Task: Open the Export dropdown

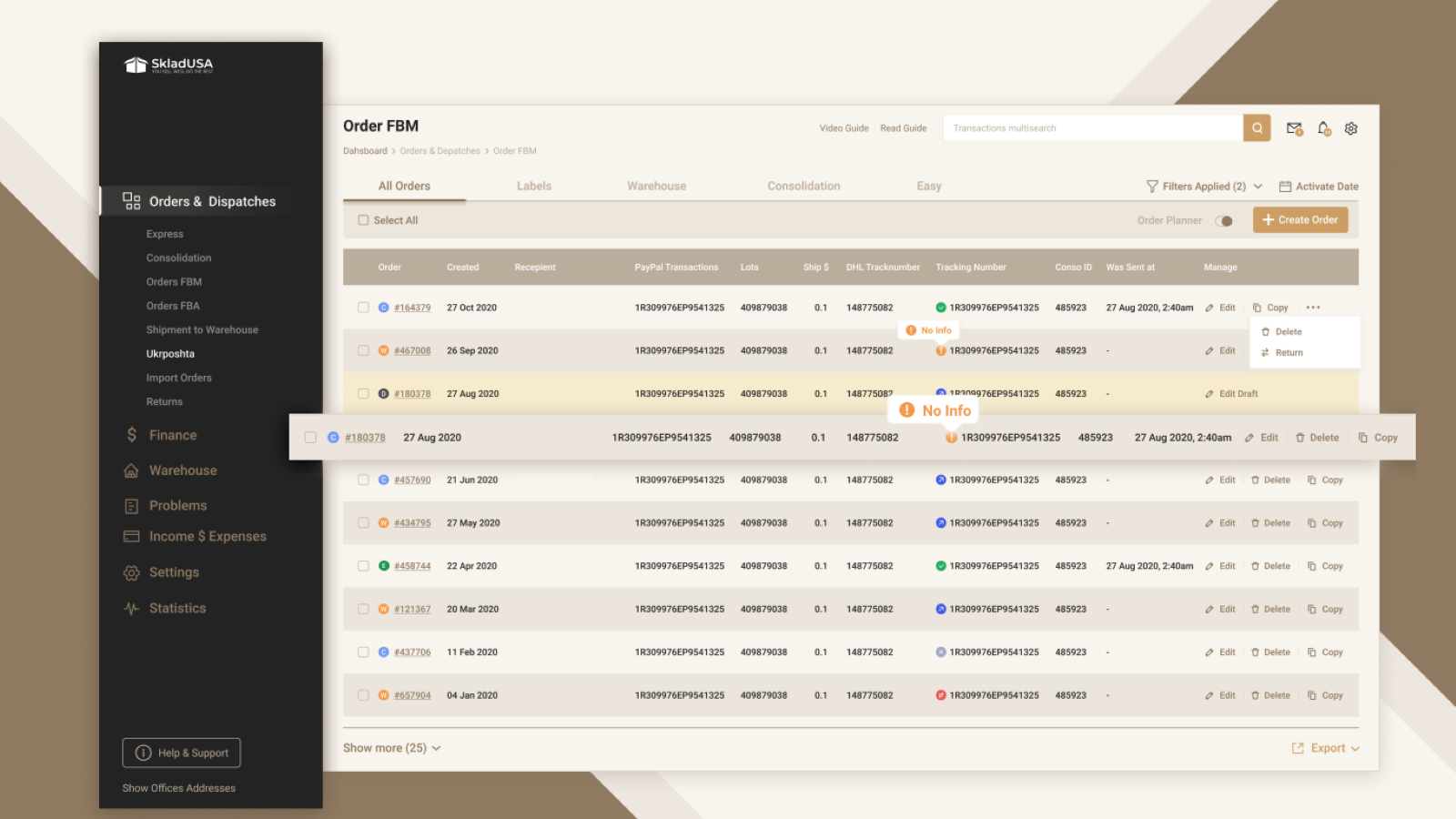Action: click(1326, 748)
